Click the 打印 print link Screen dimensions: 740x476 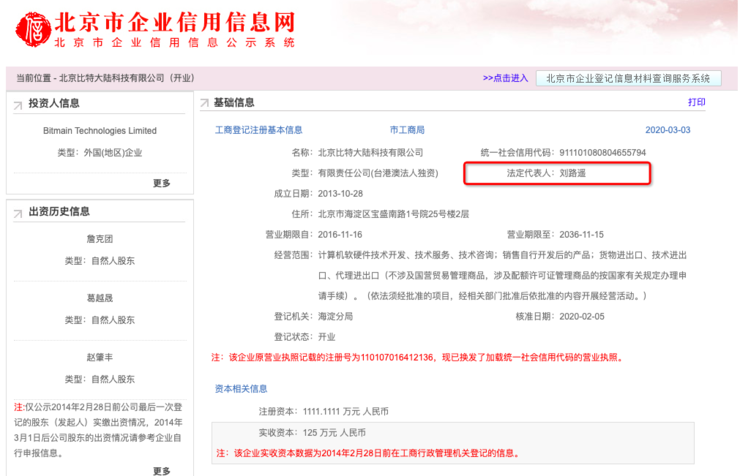click(x=697, y=102)
